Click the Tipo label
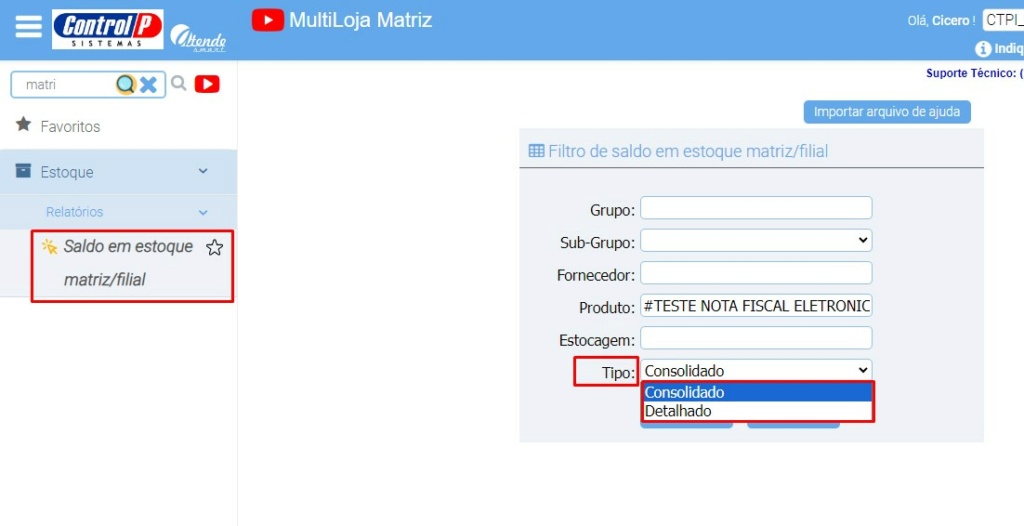Image resolution: width=1024 pixels, height=526 pixels. (x=618, y=372)
